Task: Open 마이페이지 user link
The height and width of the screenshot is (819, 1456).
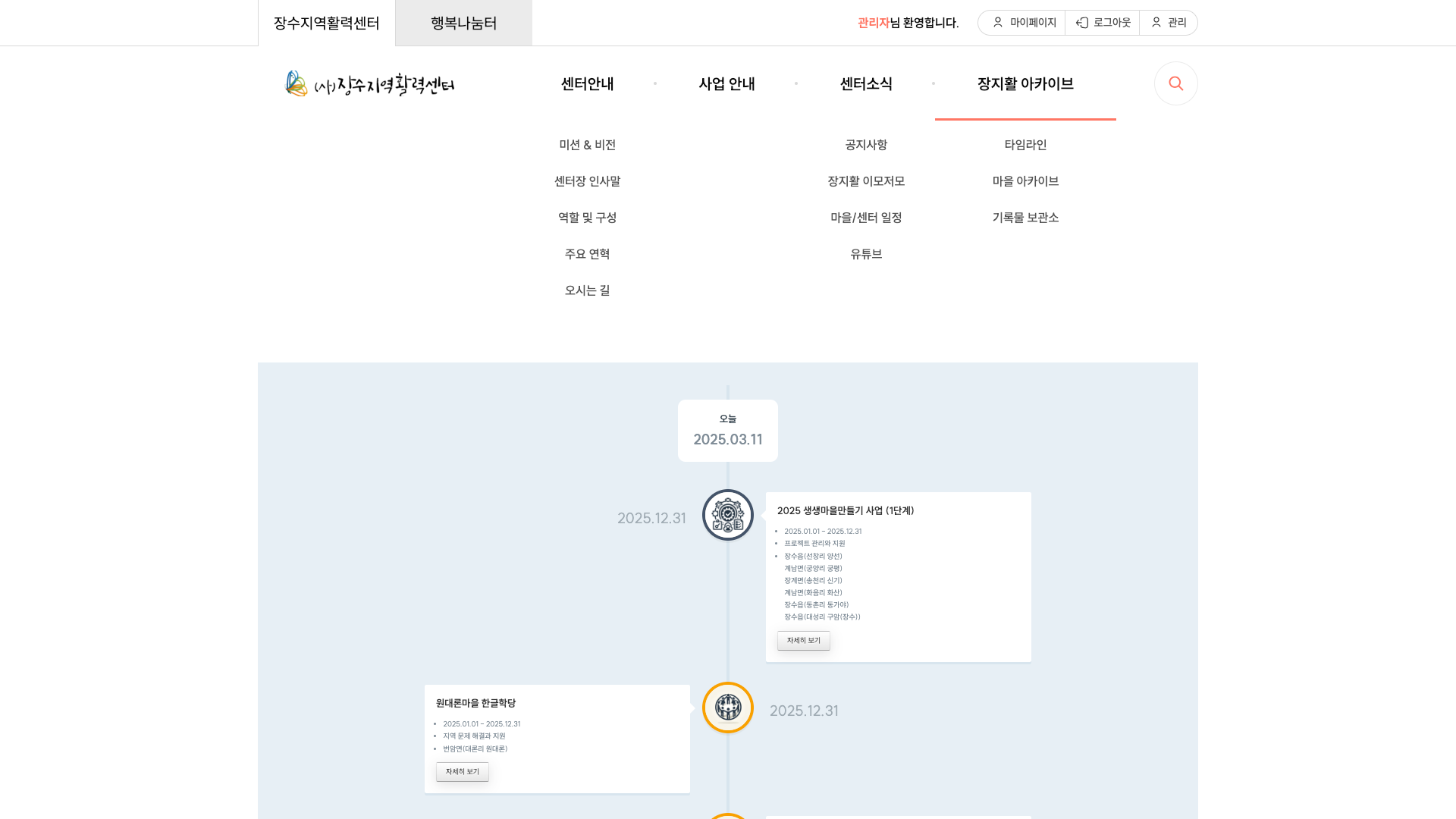Action: (1024, 23)
